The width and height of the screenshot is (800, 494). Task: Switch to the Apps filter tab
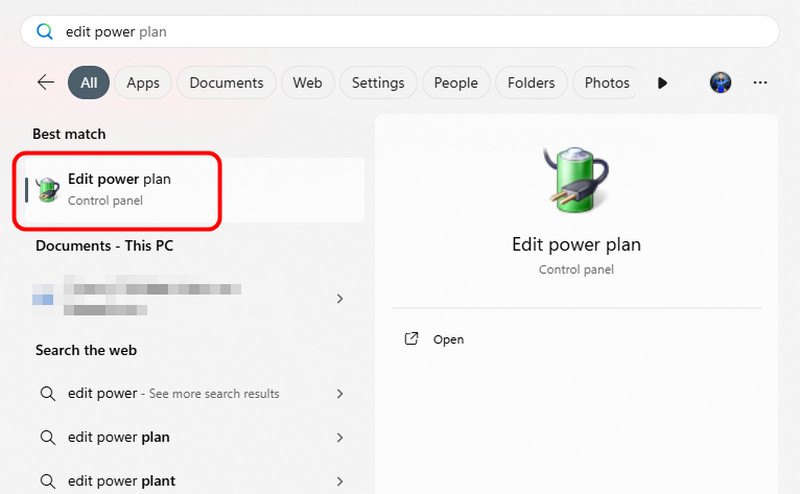click(x=143, y=83)
